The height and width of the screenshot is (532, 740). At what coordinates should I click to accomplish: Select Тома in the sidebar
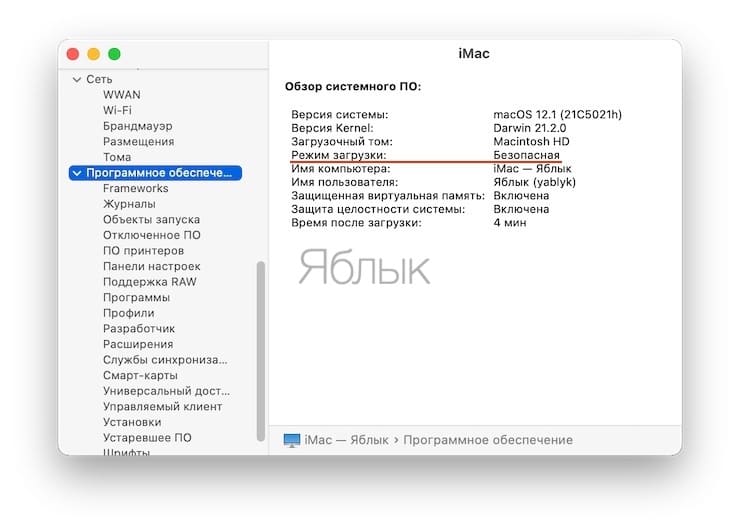117,157
